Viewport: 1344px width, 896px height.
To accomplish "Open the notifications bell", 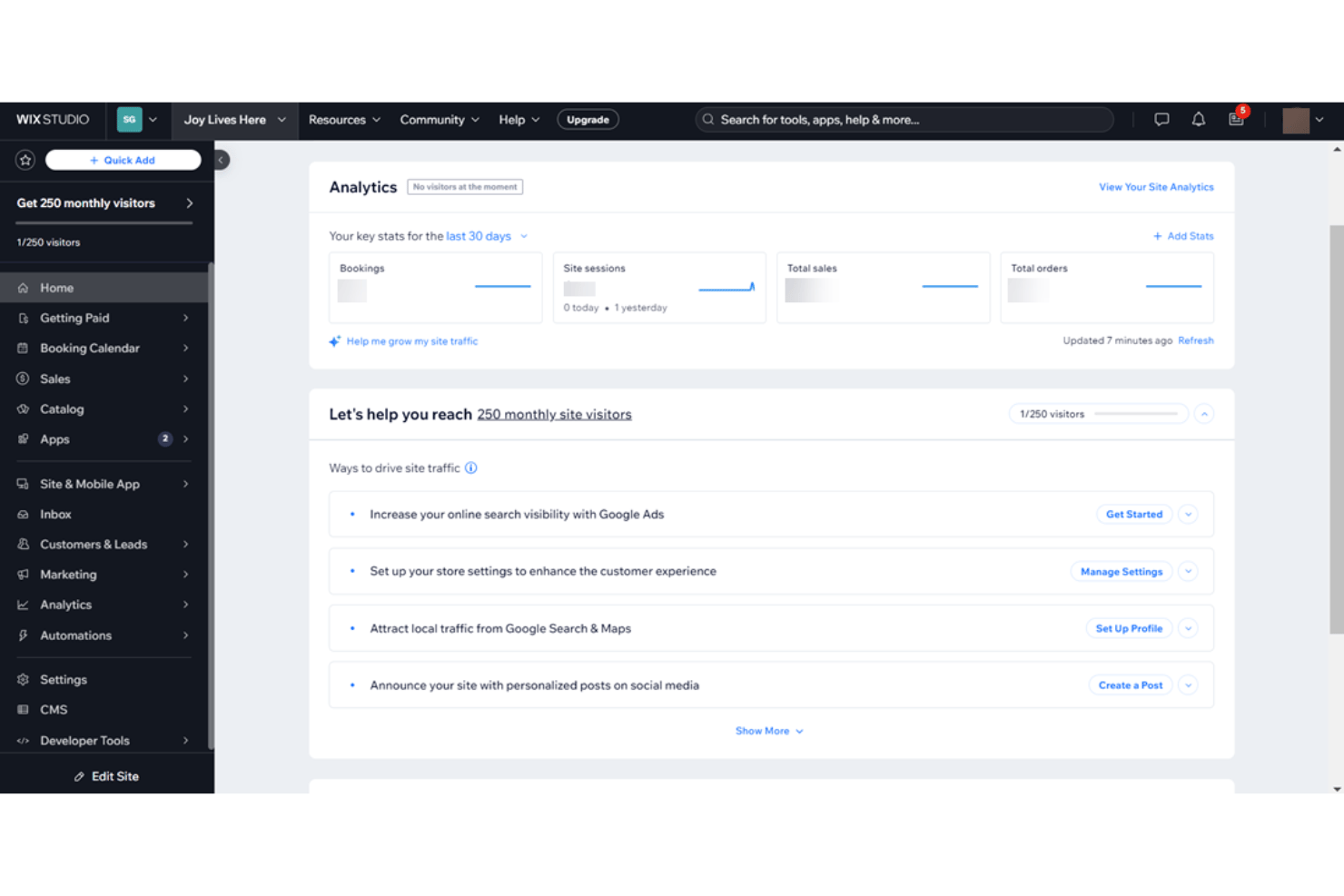I will (1199, 120).
